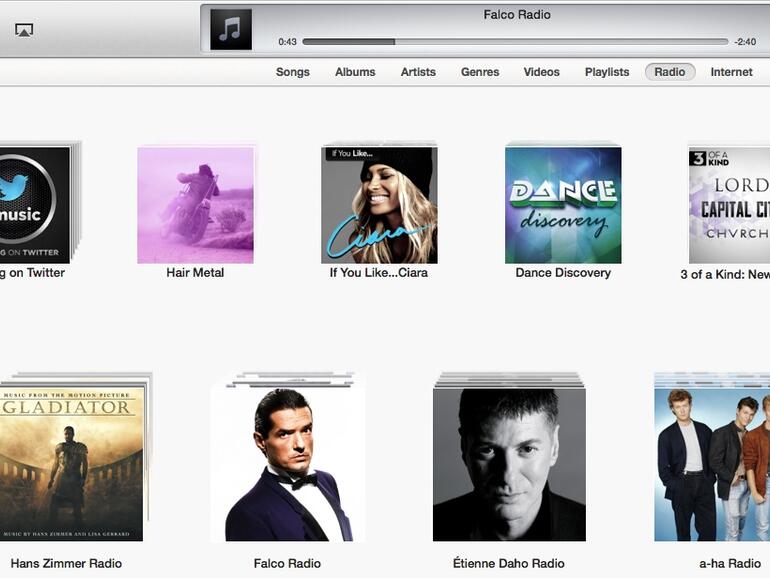Open the a-ha Radio band cover
This screenshot has height=578, width=770.
[712, 464]
